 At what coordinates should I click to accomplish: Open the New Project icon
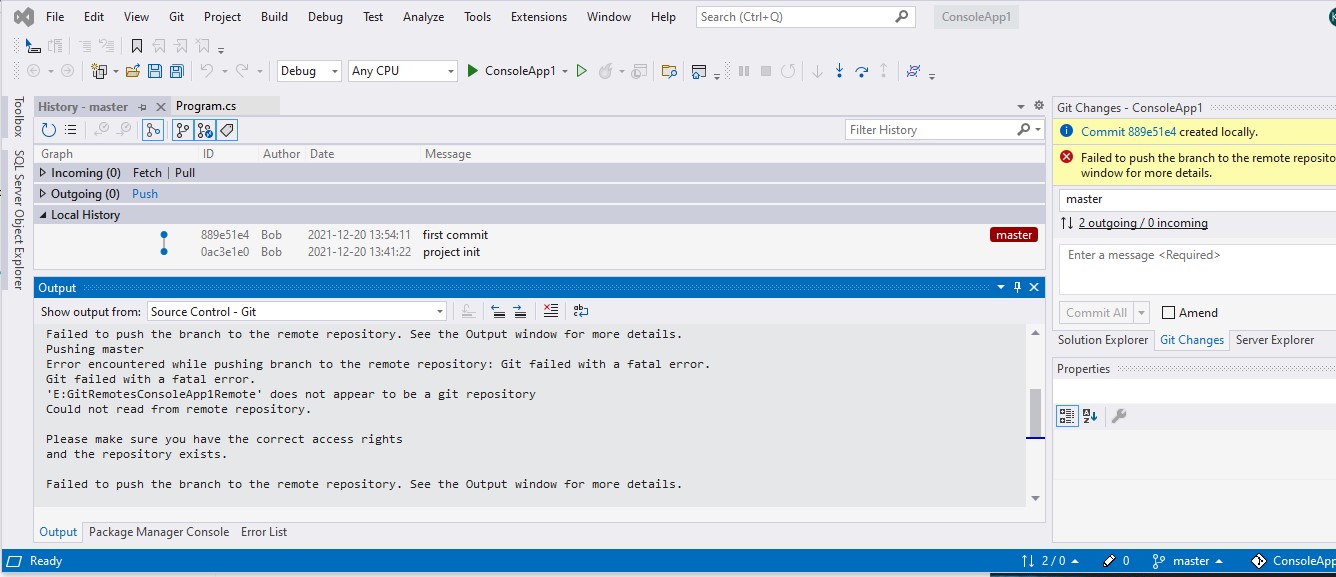coord(100,71)
